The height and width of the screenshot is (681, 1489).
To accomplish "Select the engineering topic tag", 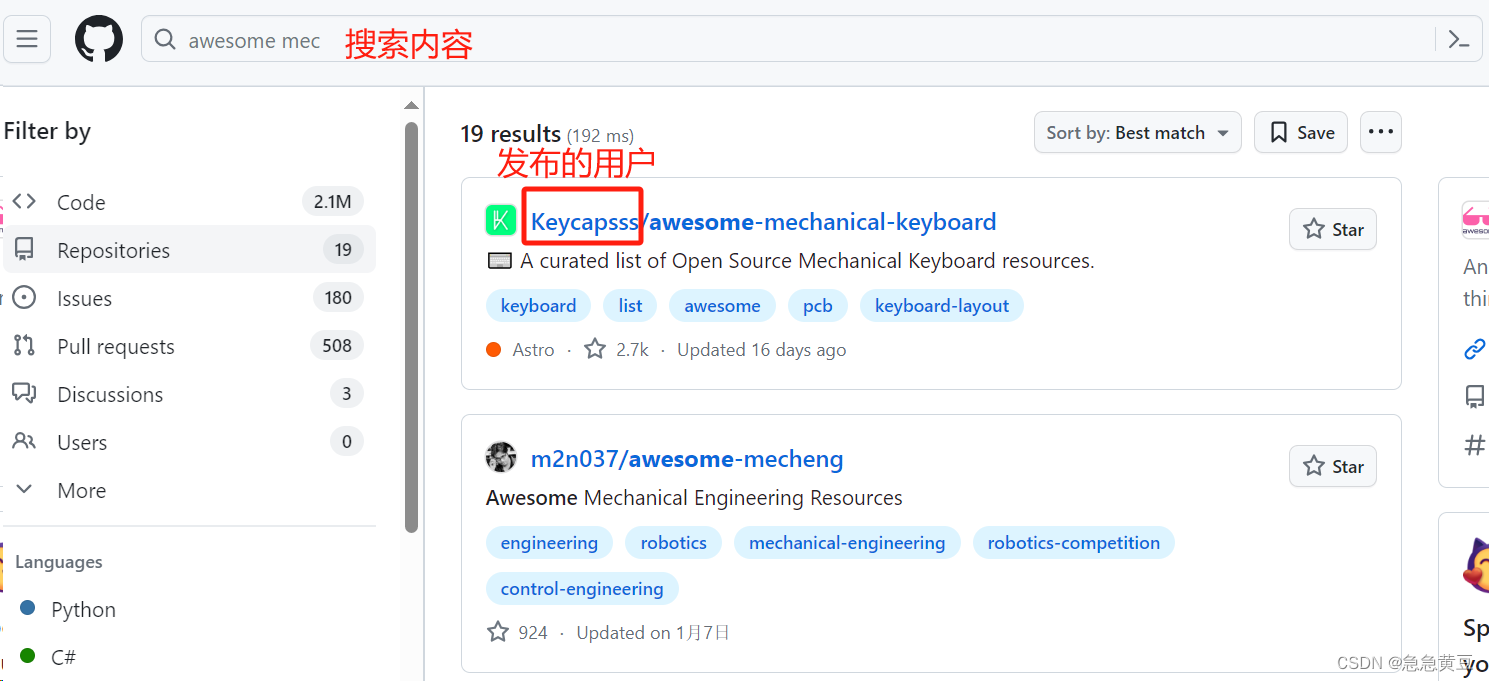I will click(x=549, y=543).
